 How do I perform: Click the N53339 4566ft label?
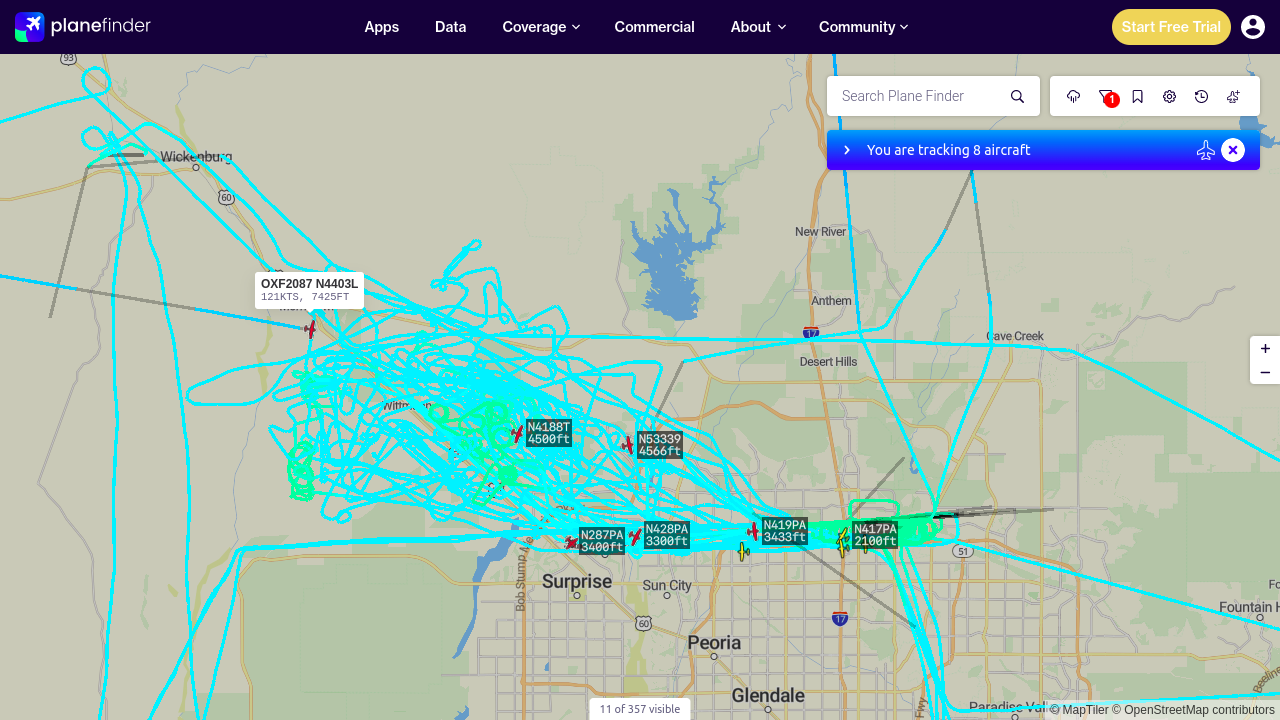coord(660,445)
